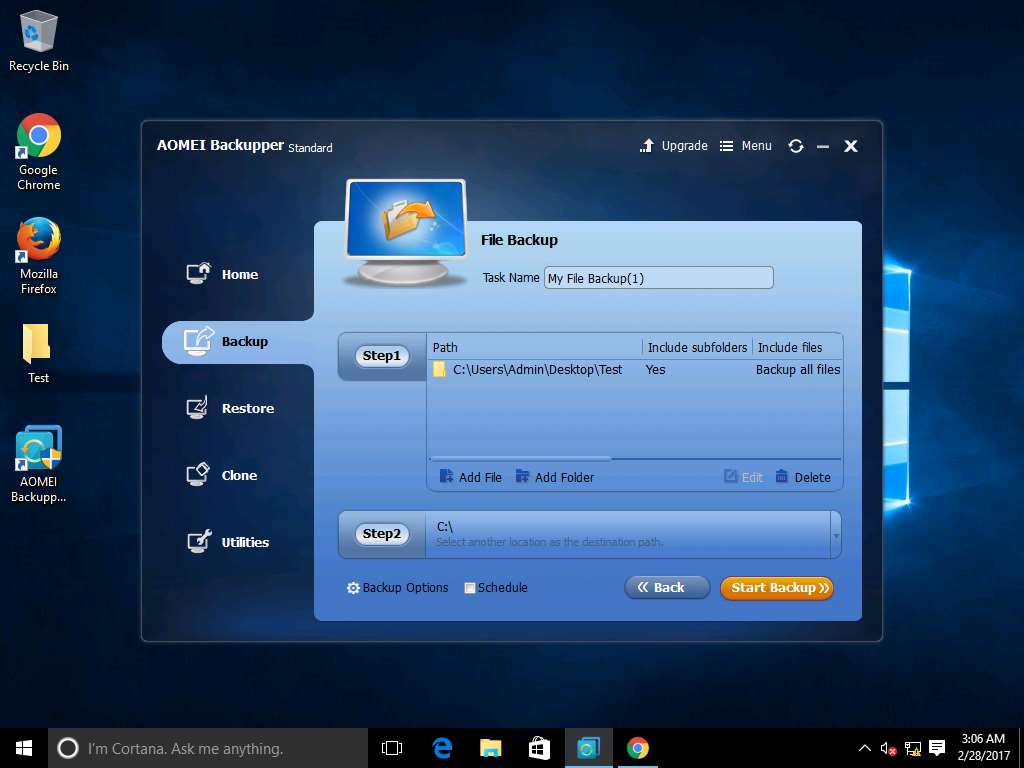Click the Yes value under Include subfolders

[655, 370]
